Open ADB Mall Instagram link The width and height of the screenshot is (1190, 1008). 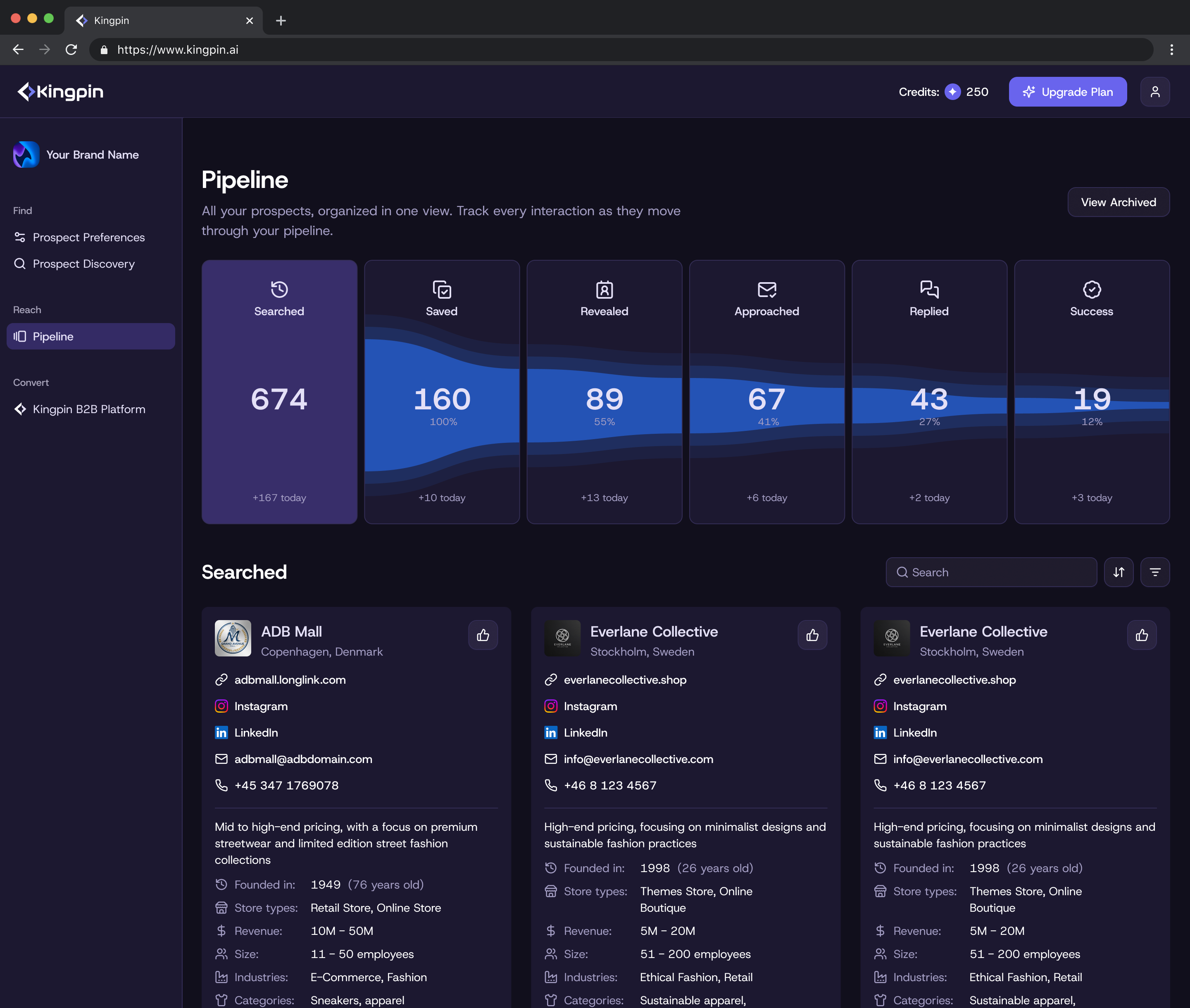[261, 706]
